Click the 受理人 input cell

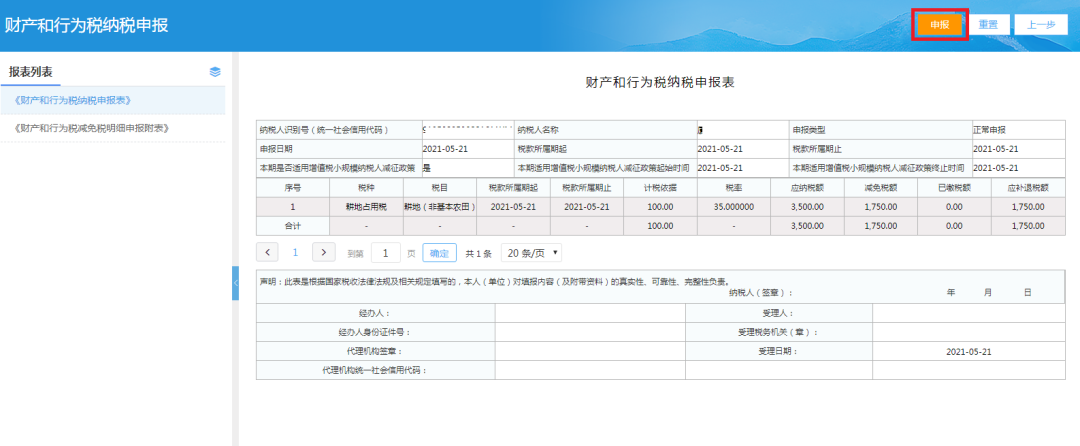tap(968, 313)
